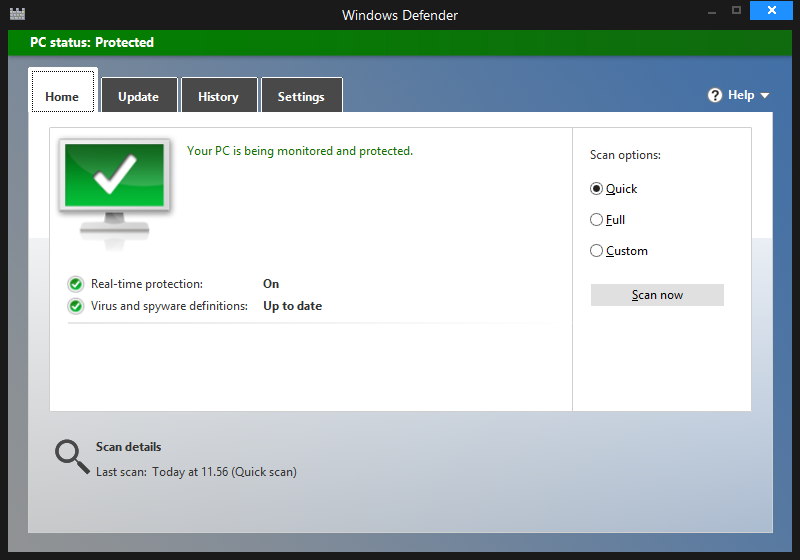Click the 'Last scan:' label
This screenshot has width=800, height=560.
click(x=121, y=472)
